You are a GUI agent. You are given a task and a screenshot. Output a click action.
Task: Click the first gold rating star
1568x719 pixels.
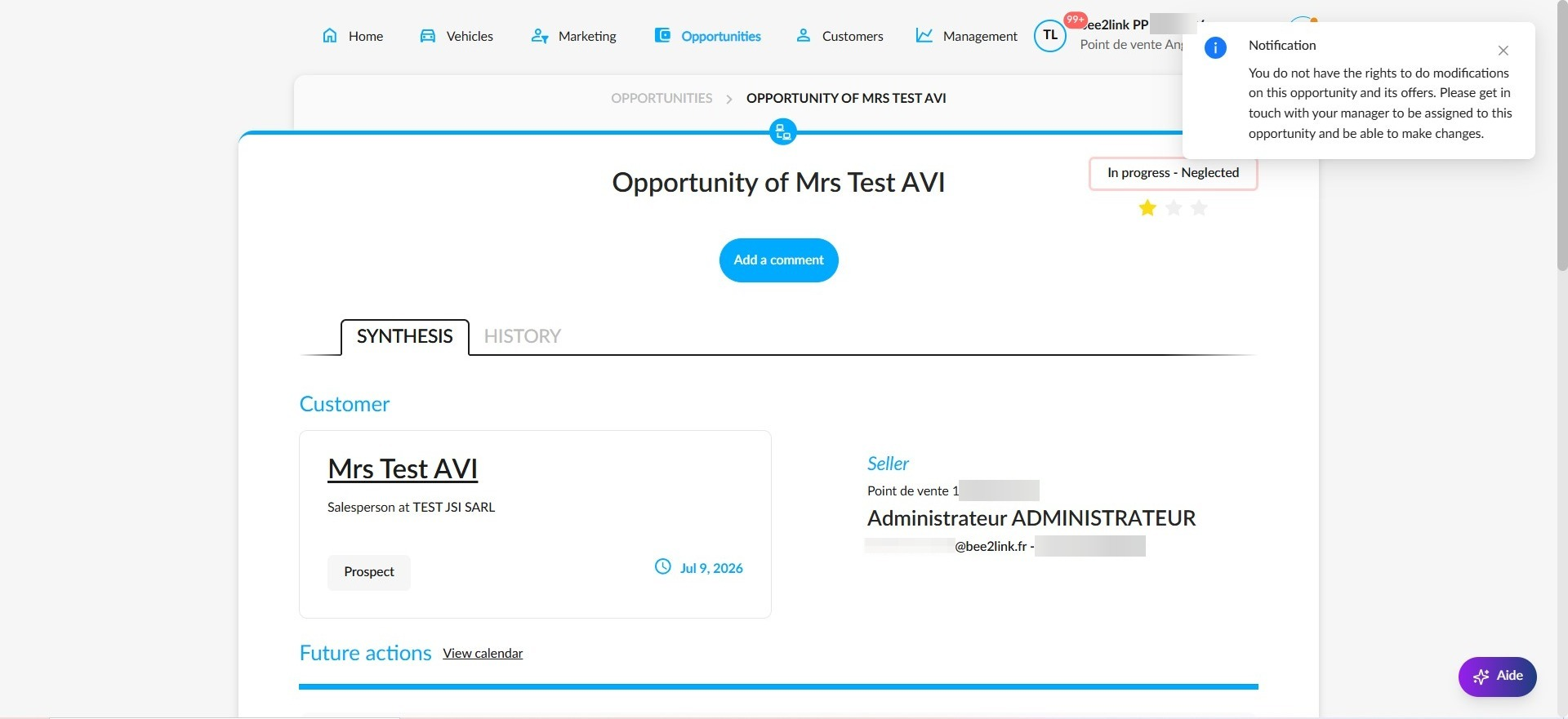tap(1147, 208)
